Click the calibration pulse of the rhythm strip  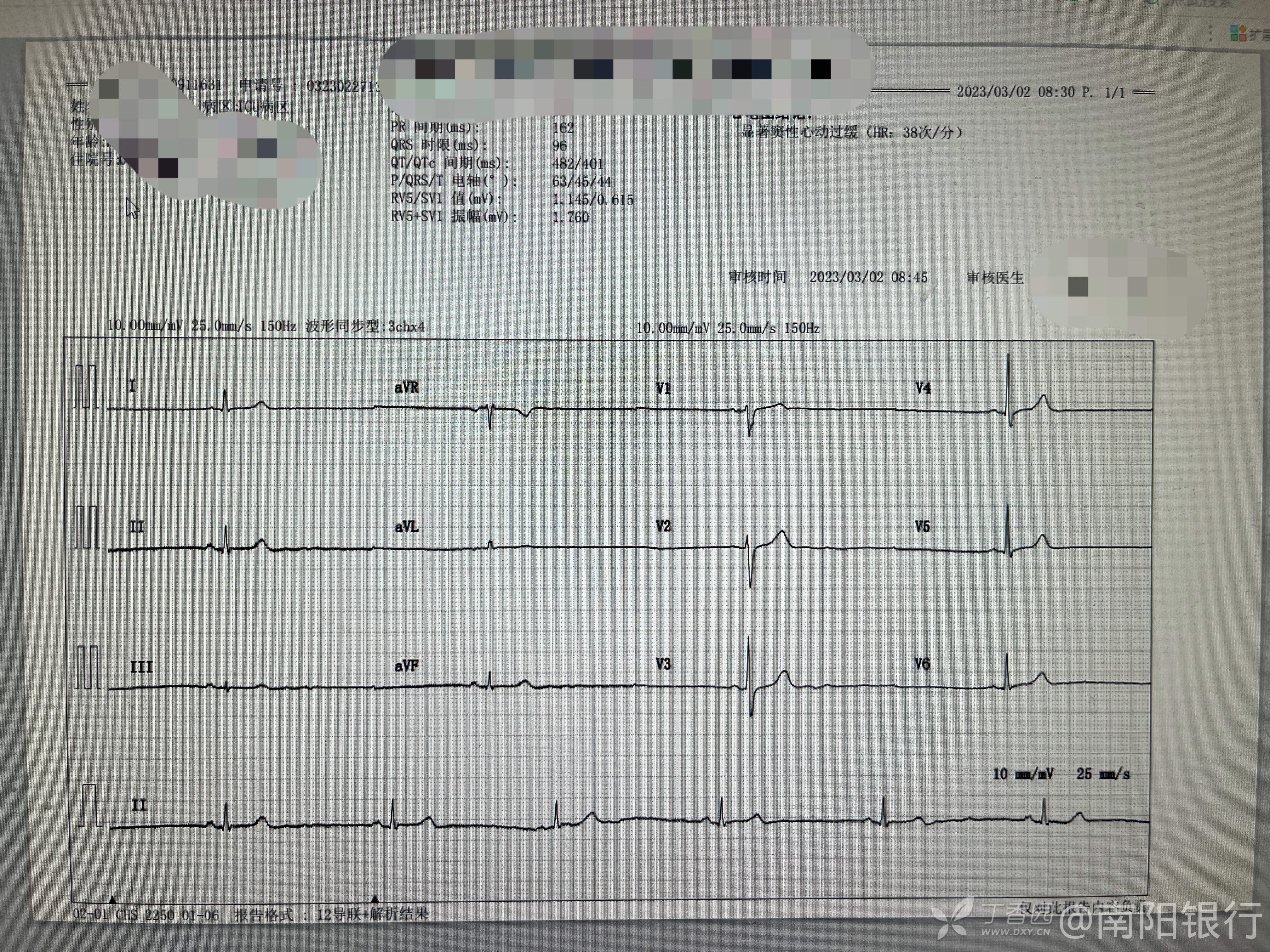[x=89, y=805]
